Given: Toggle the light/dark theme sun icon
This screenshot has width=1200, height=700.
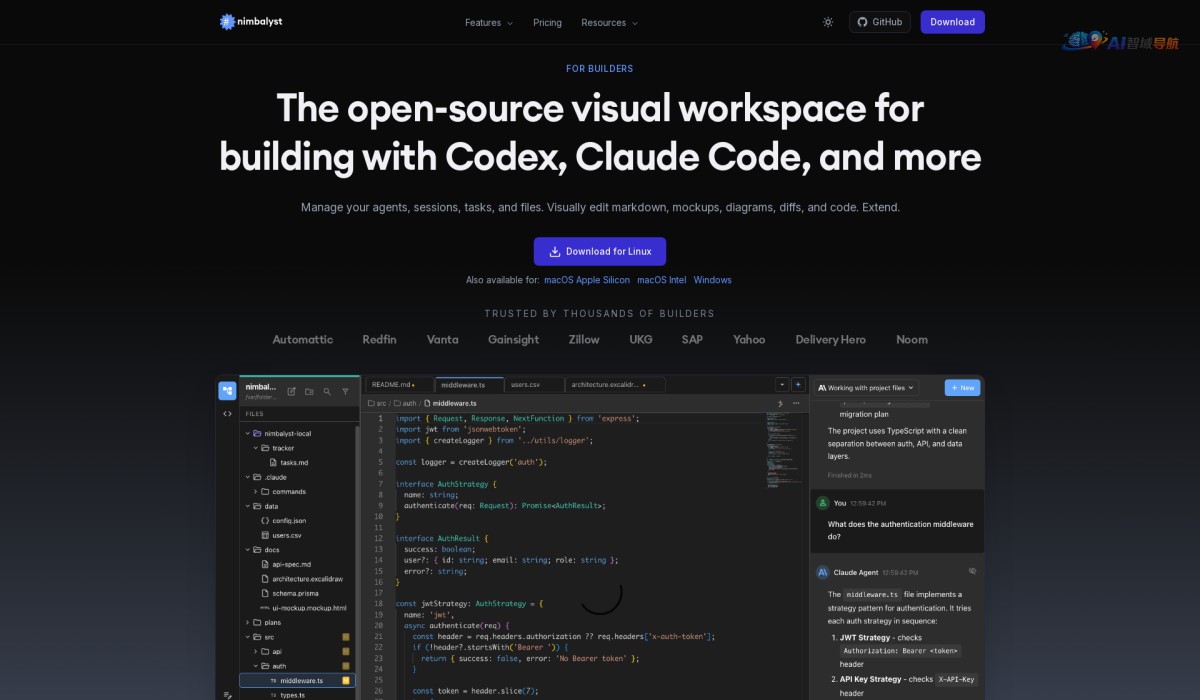Looking at the screenshot, I should [828, 22].
